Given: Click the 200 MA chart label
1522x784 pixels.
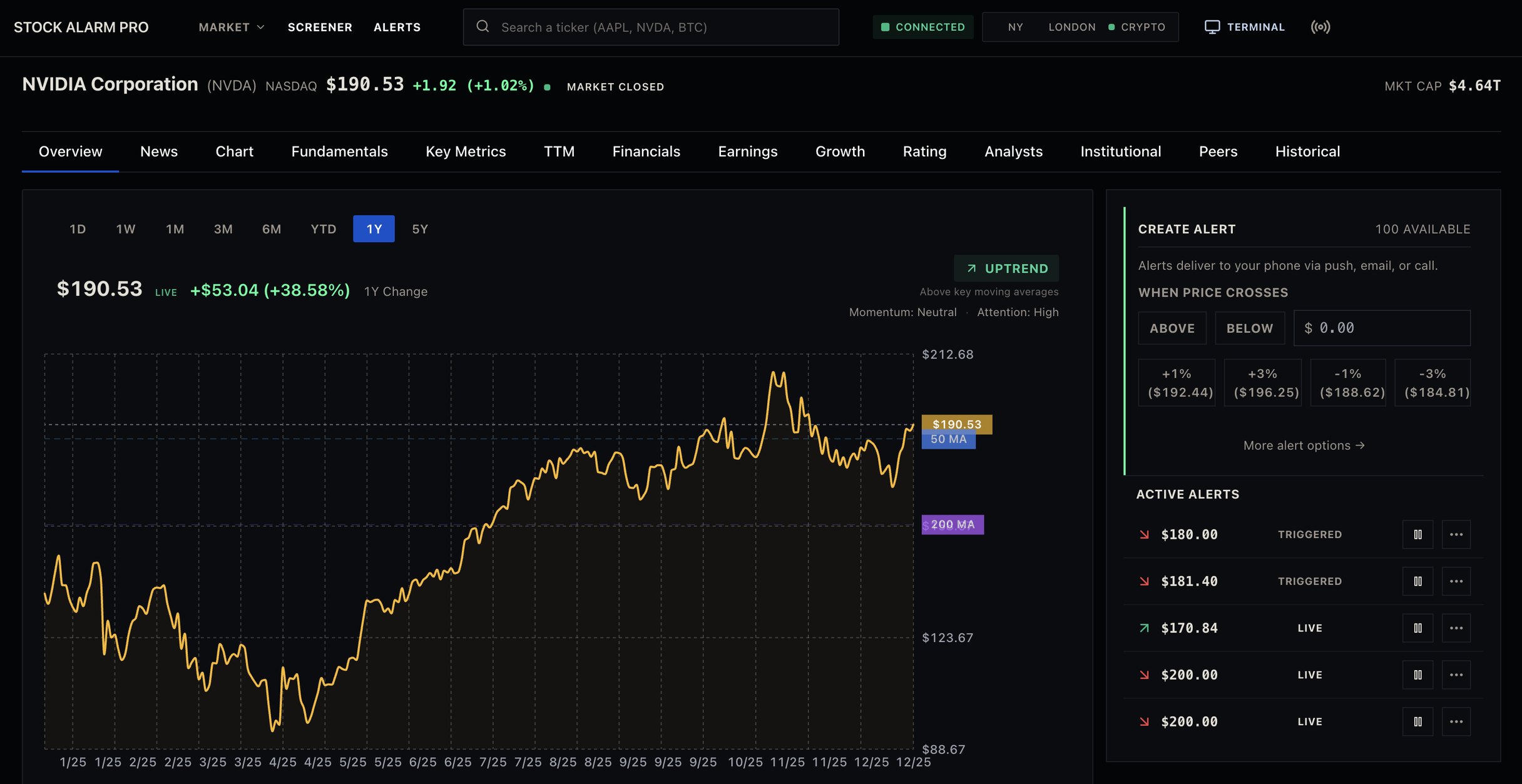Looking at the screenshot, I should pos(953,524).
